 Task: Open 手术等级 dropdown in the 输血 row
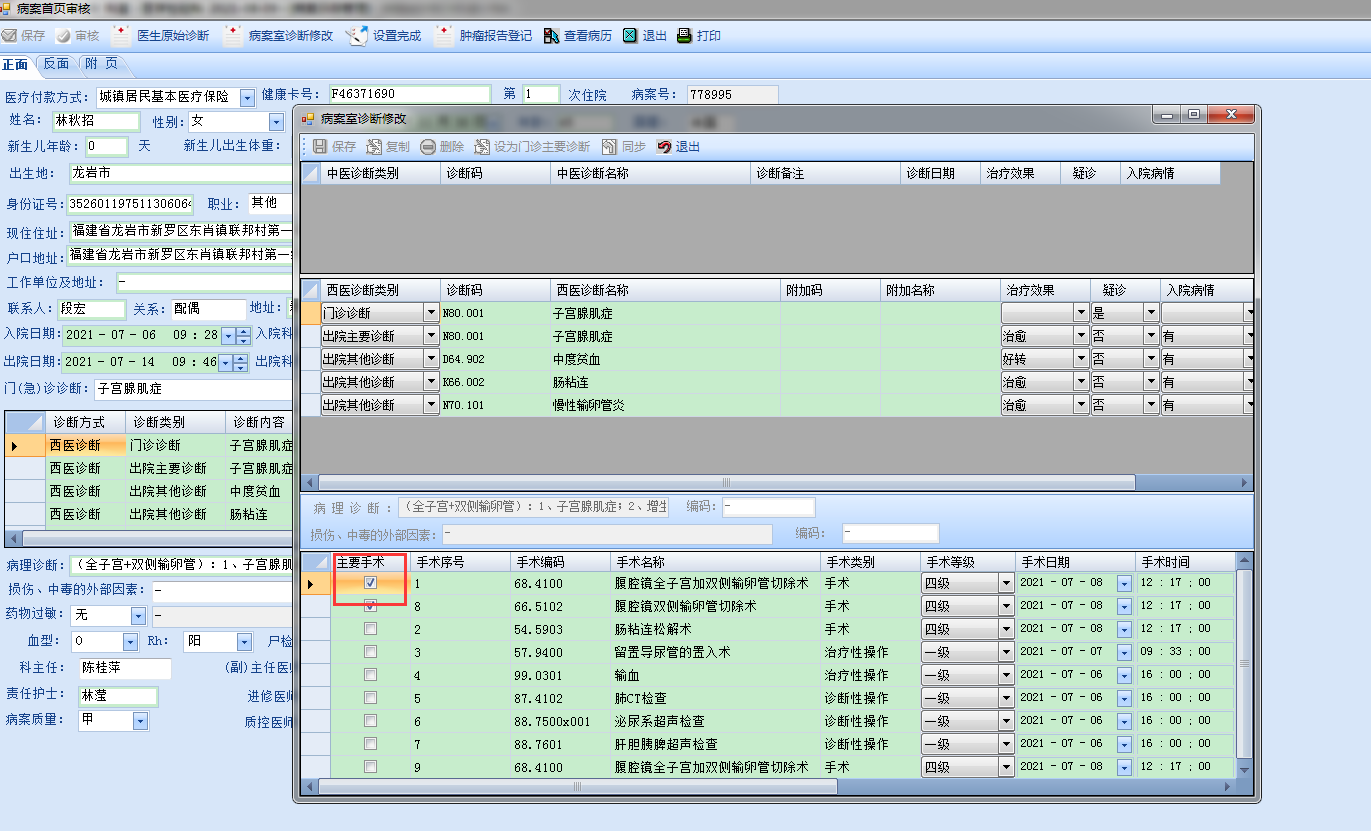(x=1006, y=675)
